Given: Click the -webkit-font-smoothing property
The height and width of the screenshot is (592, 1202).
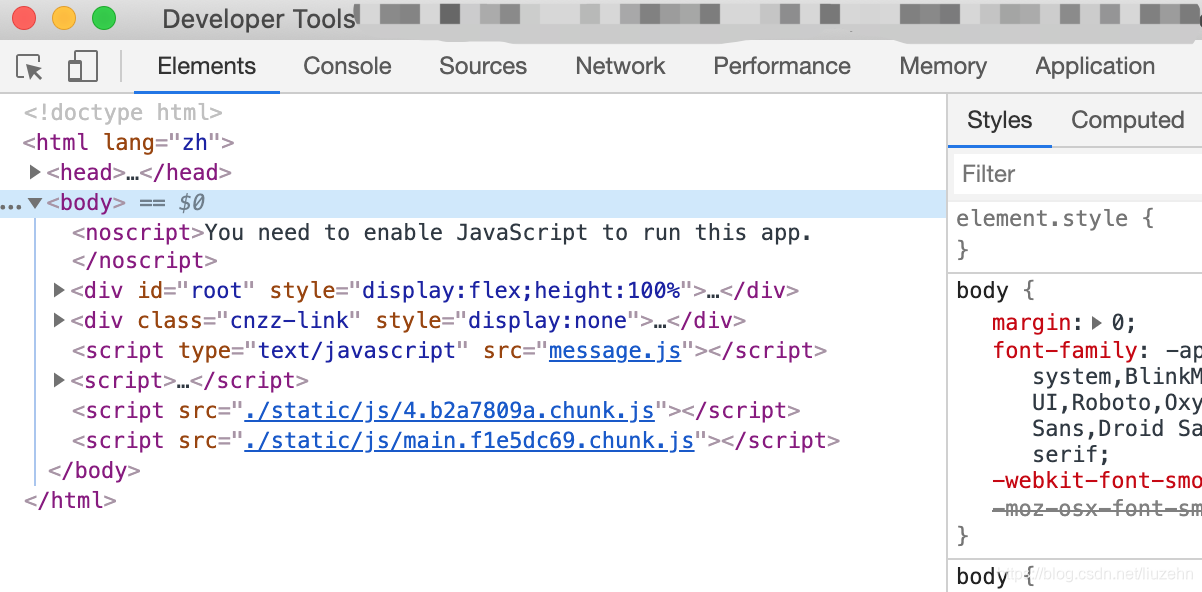Looking at the screenshot, I should [x=1096, y=481].
